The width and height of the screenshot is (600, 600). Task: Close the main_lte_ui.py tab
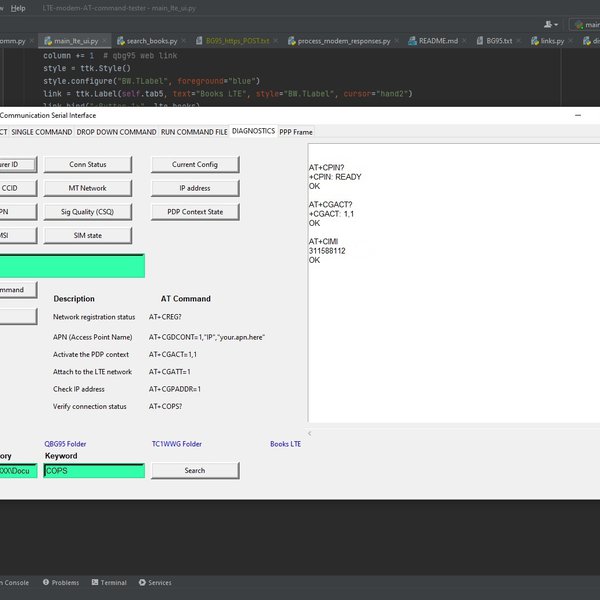coord(105,41)
